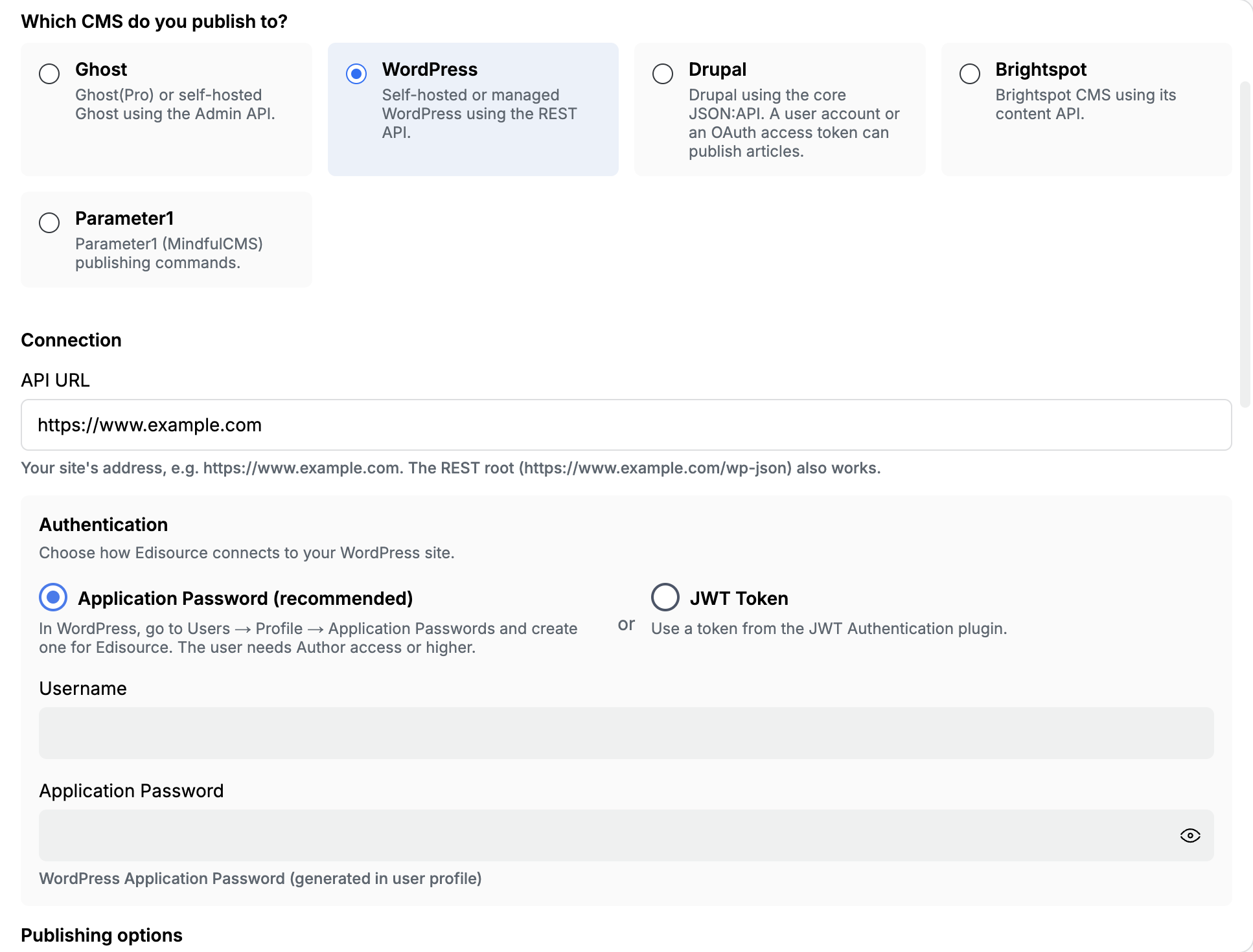Screen dimensions: 1253x952
Task: Select Application Password authentication radio
Action: [x=53, y=597]
